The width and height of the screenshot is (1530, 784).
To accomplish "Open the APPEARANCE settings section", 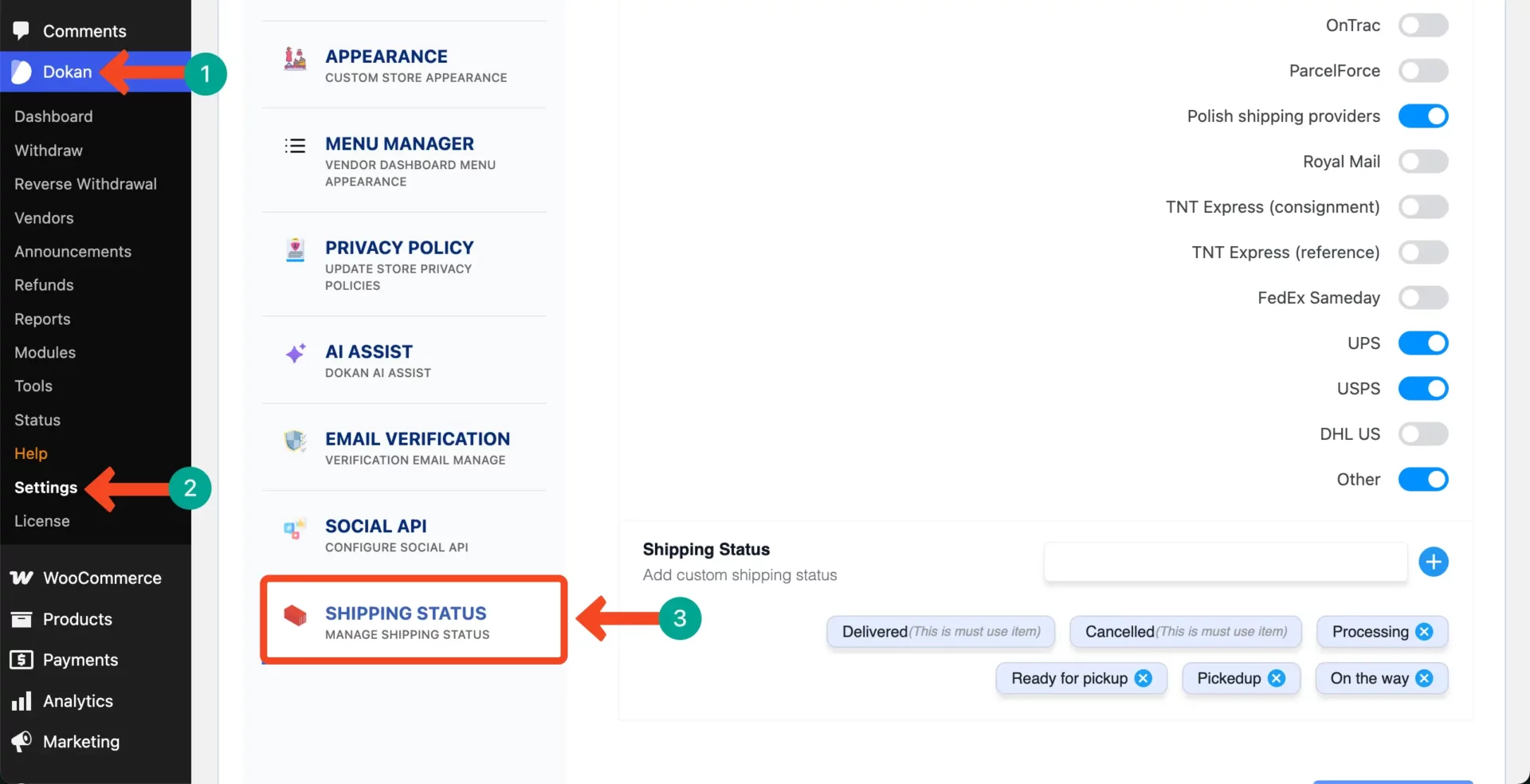I will coord(404,65).
